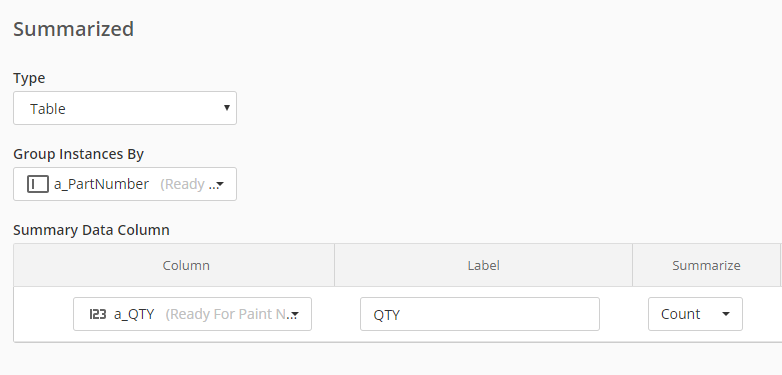This screenshot has width=782, height=375.
Task: Open the Type dropdown showing Table
Action: 125,108
